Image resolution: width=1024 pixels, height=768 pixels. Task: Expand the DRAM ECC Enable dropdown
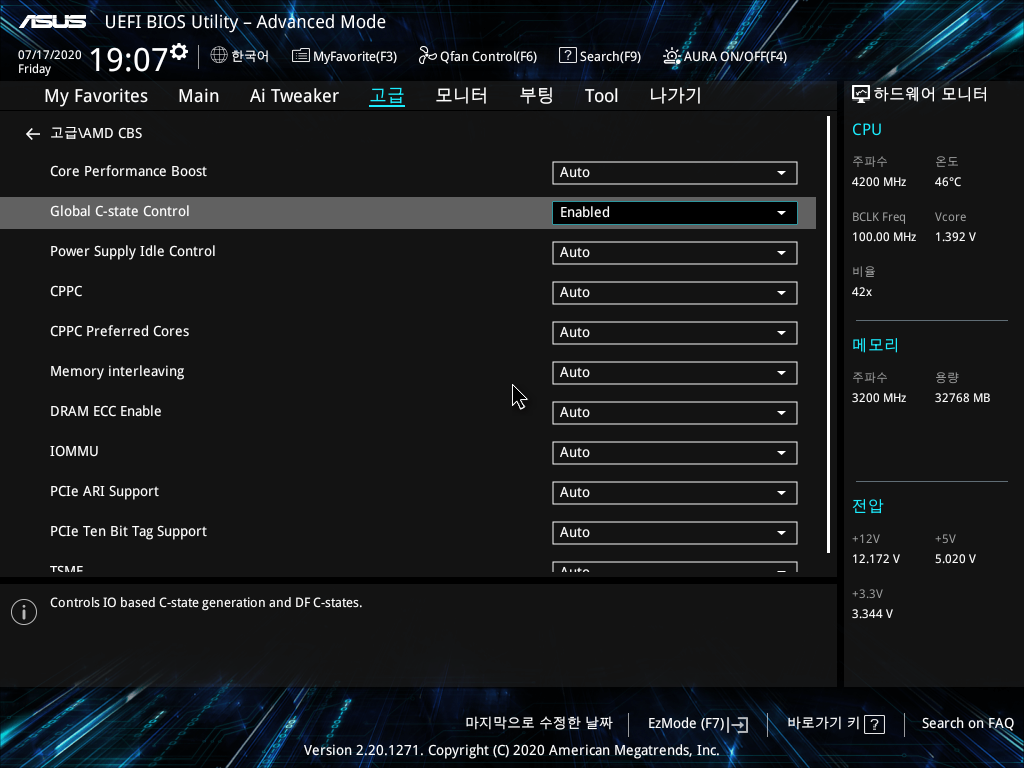click(675, 413)
